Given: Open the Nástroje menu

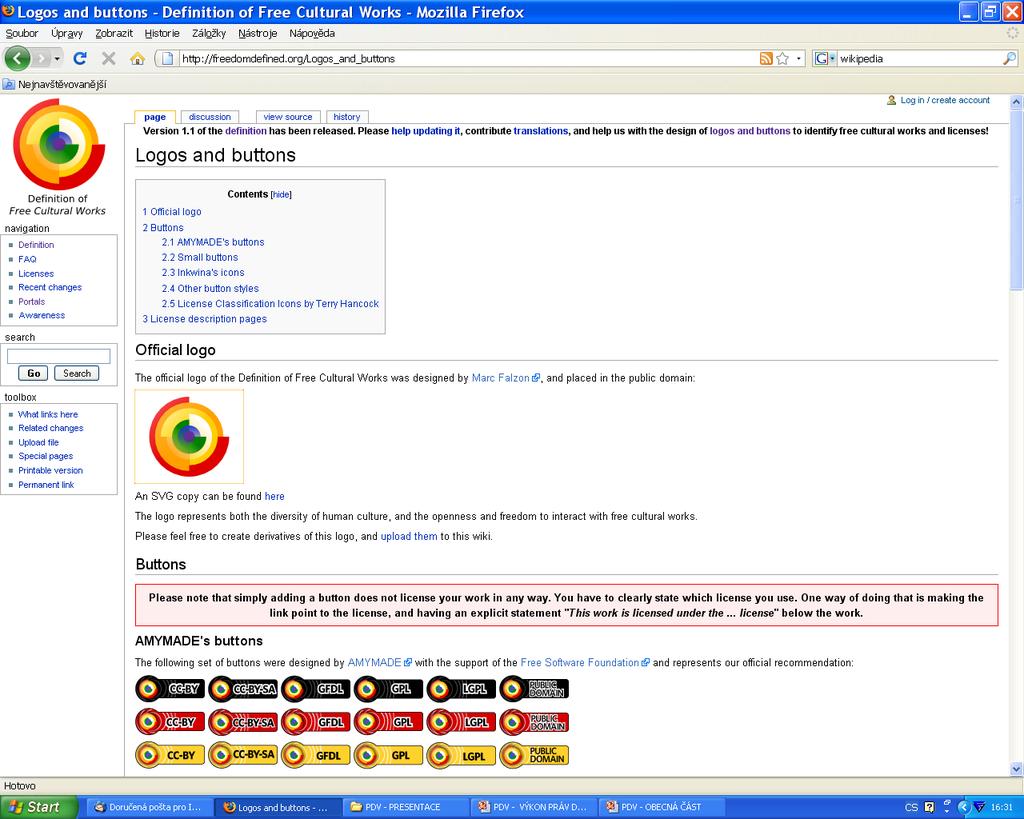Looking at the screenshot, I should [257, 33].
